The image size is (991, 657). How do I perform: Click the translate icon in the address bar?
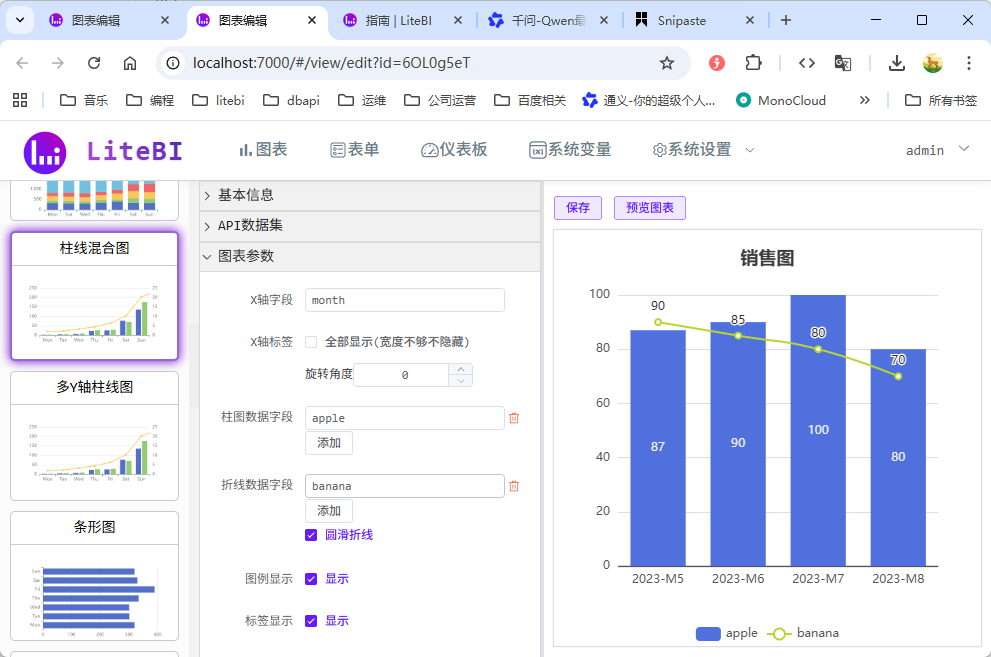click(843, 62)
